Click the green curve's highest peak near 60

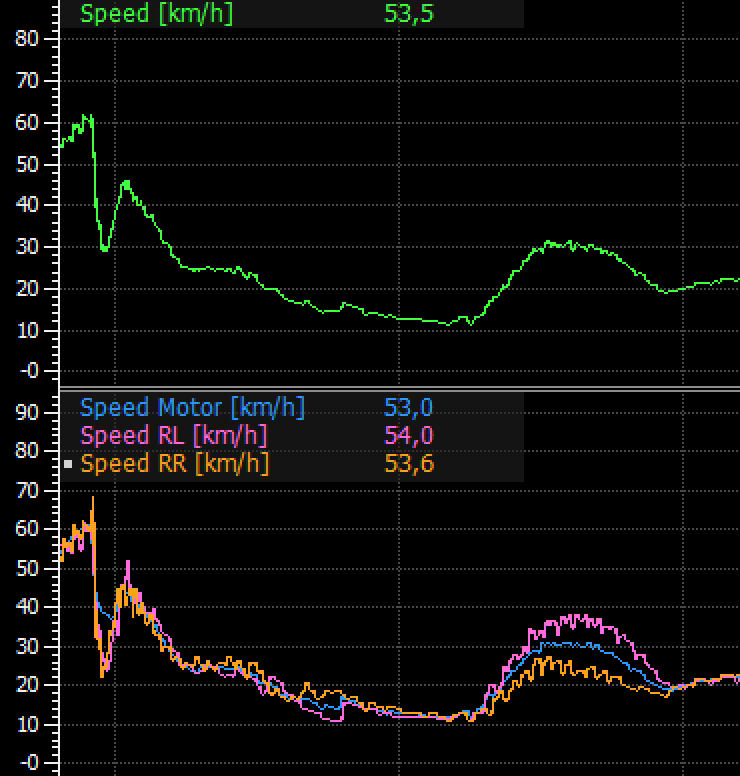(x=88, y=116)
